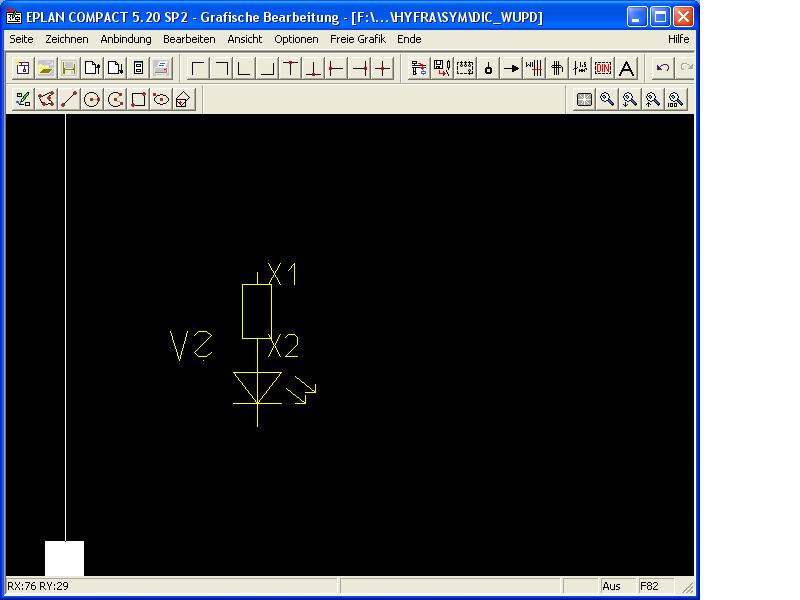Open the Zeichnen menu
This screenshot has width=800, height=600.
66,39
